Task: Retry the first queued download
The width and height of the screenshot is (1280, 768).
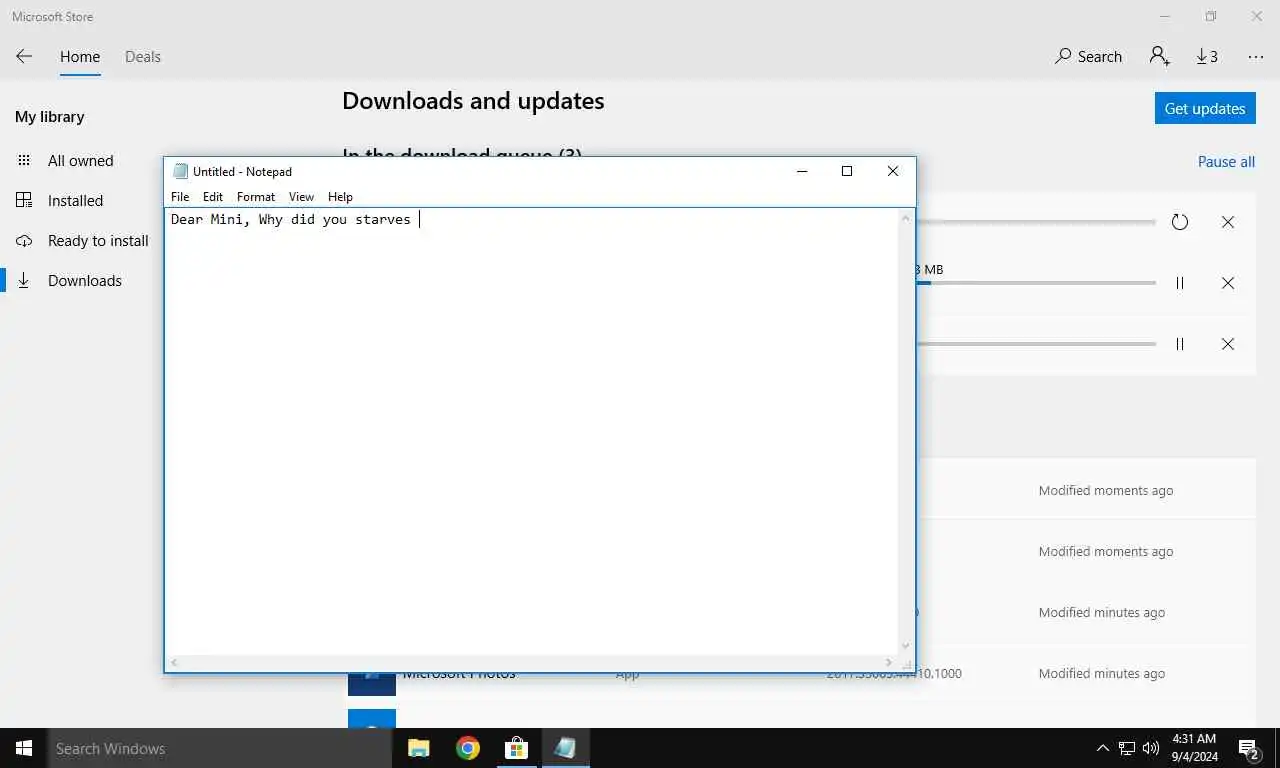Action: (x=1180, y=222)
